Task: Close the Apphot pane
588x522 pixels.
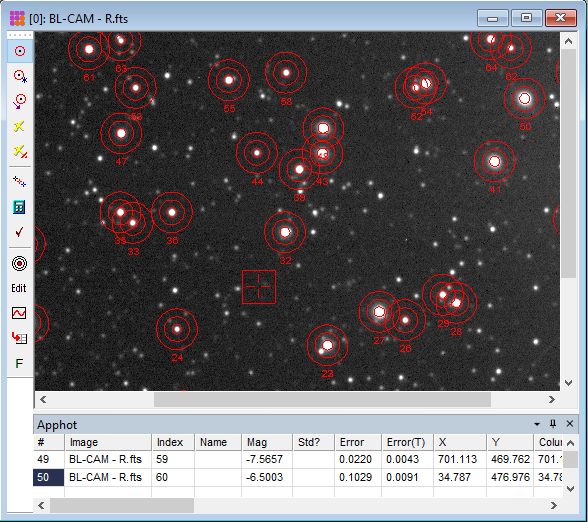Action: pyautogui.click(x=570, y=424)
